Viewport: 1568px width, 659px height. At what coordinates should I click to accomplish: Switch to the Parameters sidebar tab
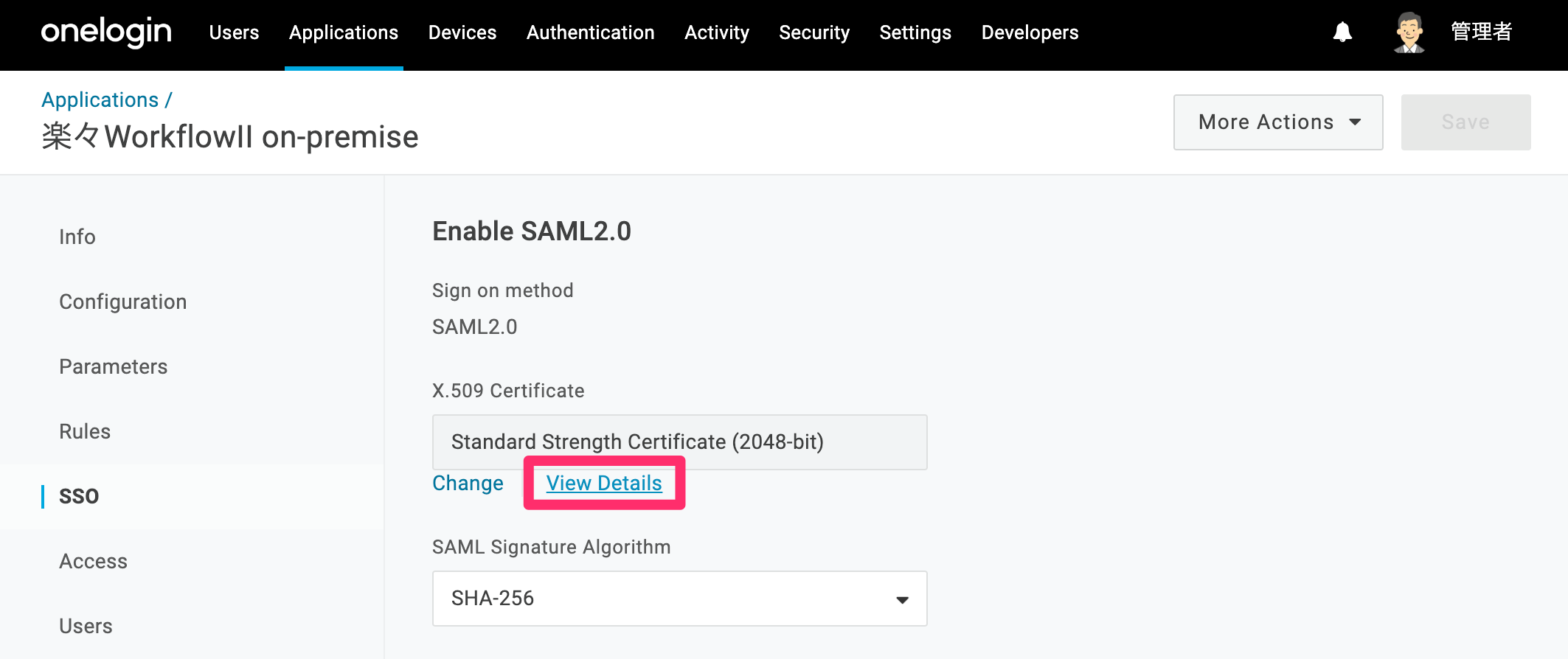pyautogui.click(x=114, y=366)
